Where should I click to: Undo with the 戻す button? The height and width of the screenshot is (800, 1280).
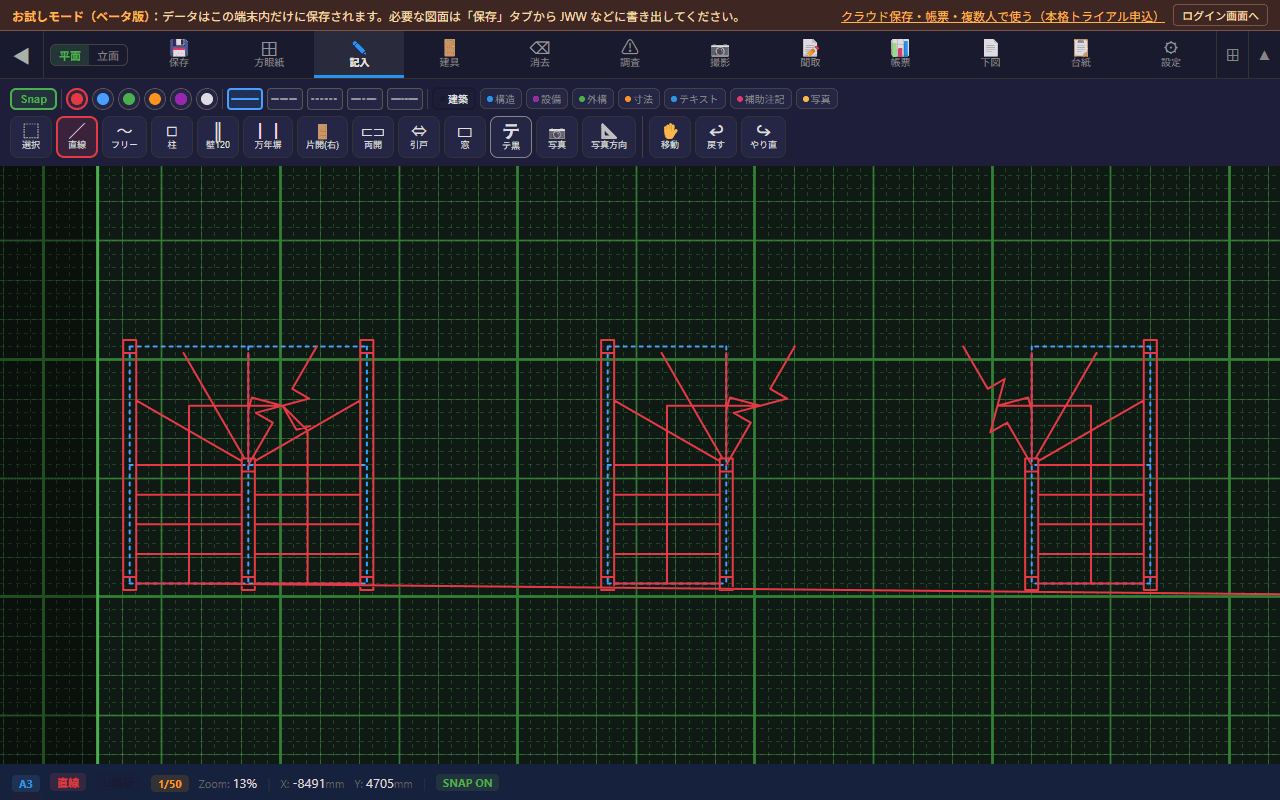point(716,137)
